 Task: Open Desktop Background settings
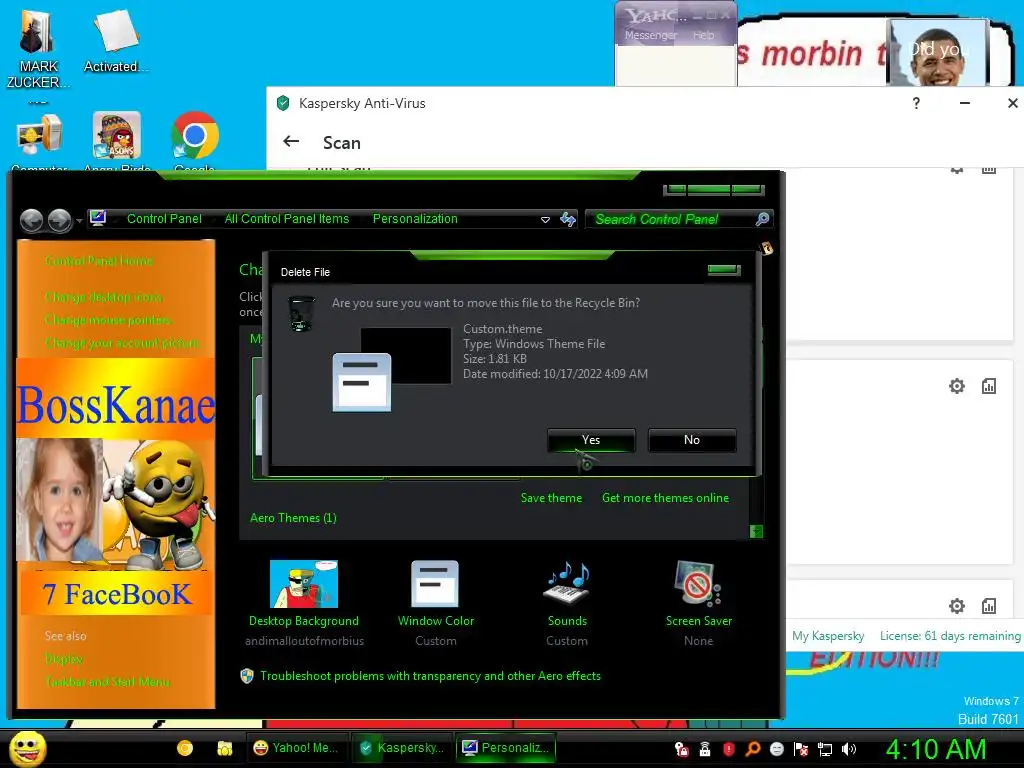pos(304,602)
